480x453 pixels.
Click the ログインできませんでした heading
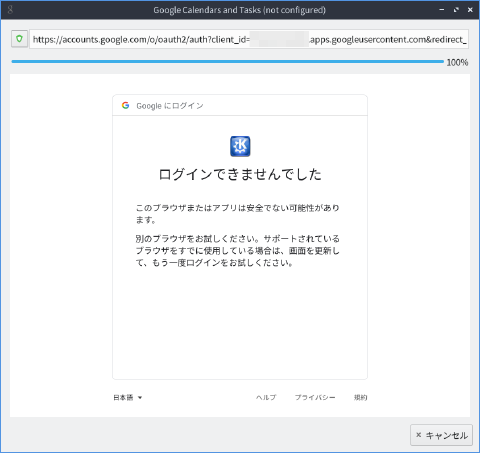(240, 174)
